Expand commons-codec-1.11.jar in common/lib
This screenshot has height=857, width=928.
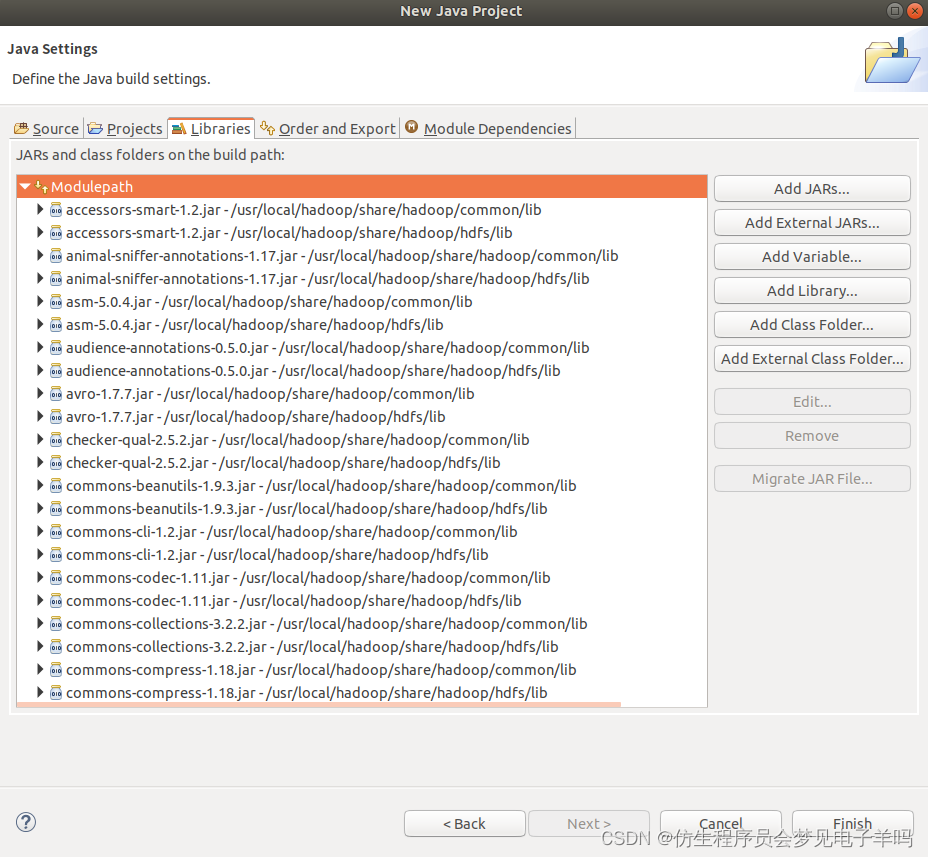40,577
